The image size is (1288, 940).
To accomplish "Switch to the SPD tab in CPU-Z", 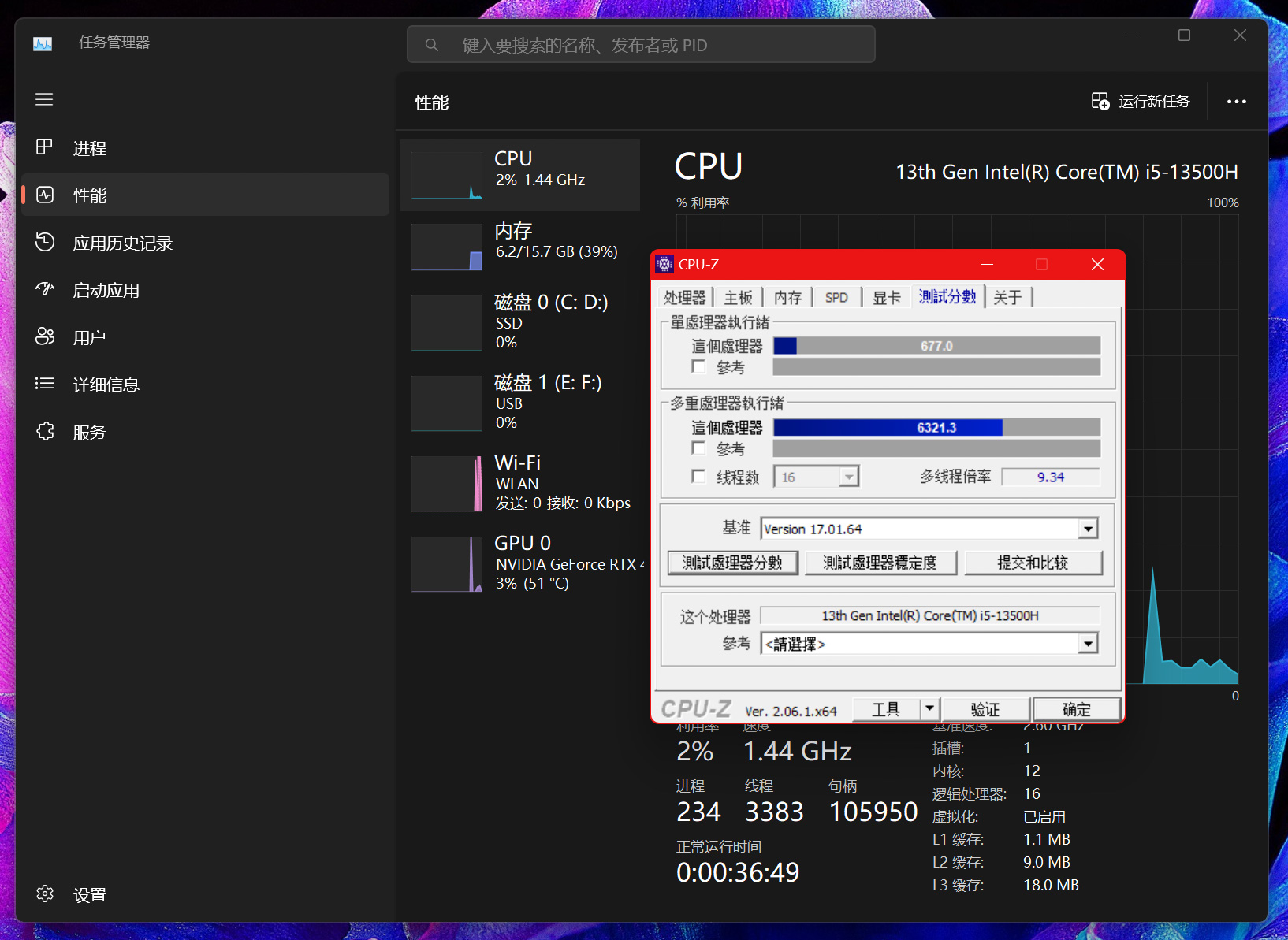I will tap(836, 297).
